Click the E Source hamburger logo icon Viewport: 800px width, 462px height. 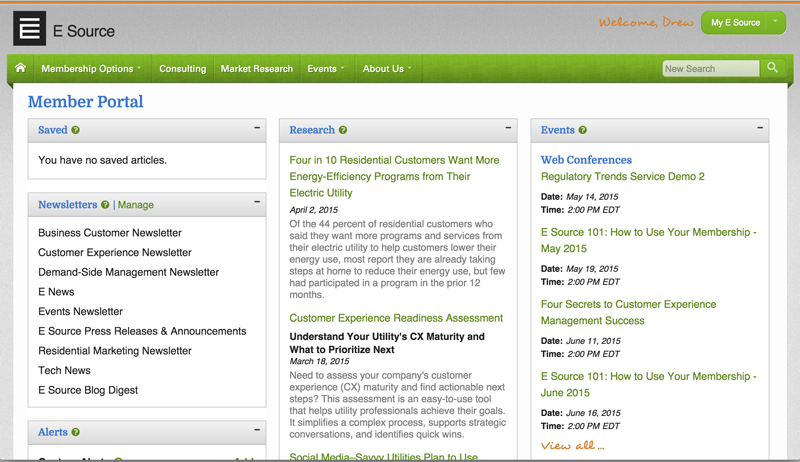point(30,29)
